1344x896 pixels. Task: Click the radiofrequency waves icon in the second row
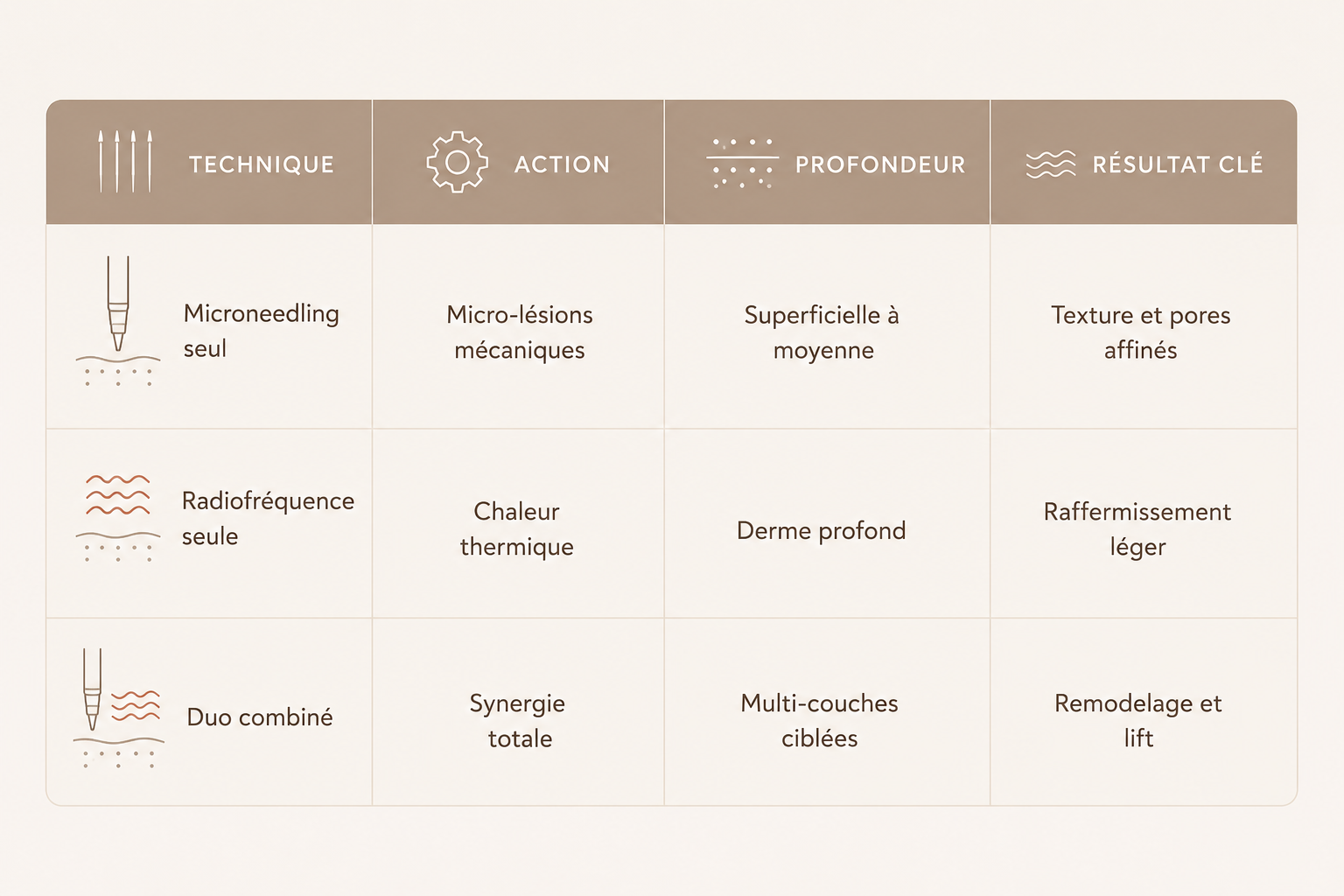click(x=118, y=518)
